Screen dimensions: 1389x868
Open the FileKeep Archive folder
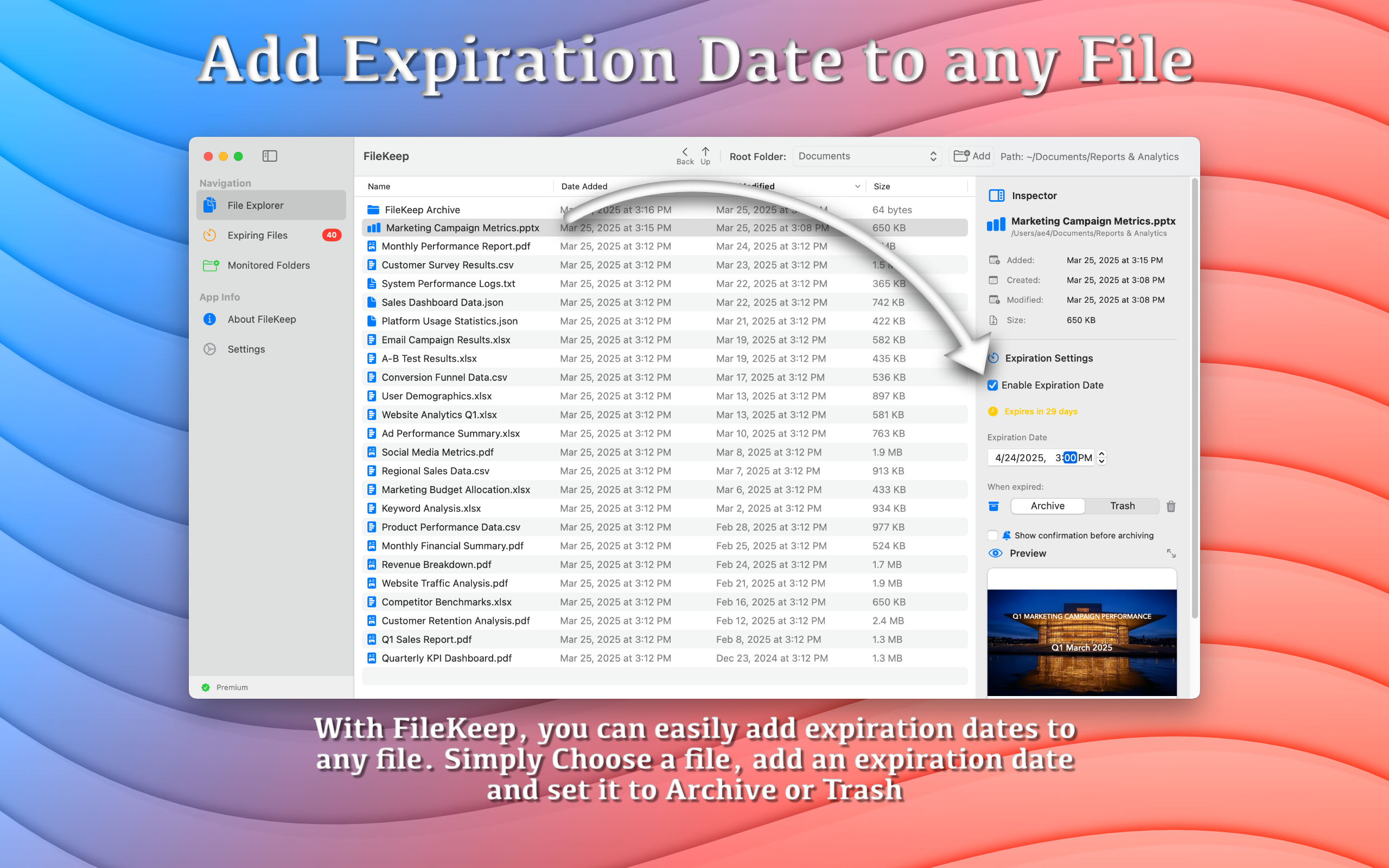(x=665, y=209)
